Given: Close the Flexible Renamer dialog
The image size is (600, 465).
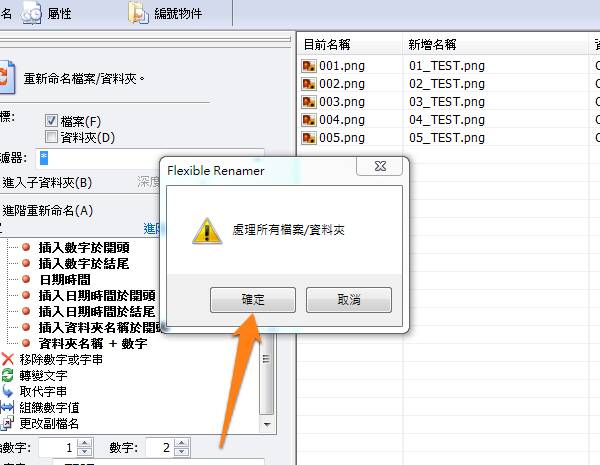Looking at the screenshot, I should coord(380,166).
